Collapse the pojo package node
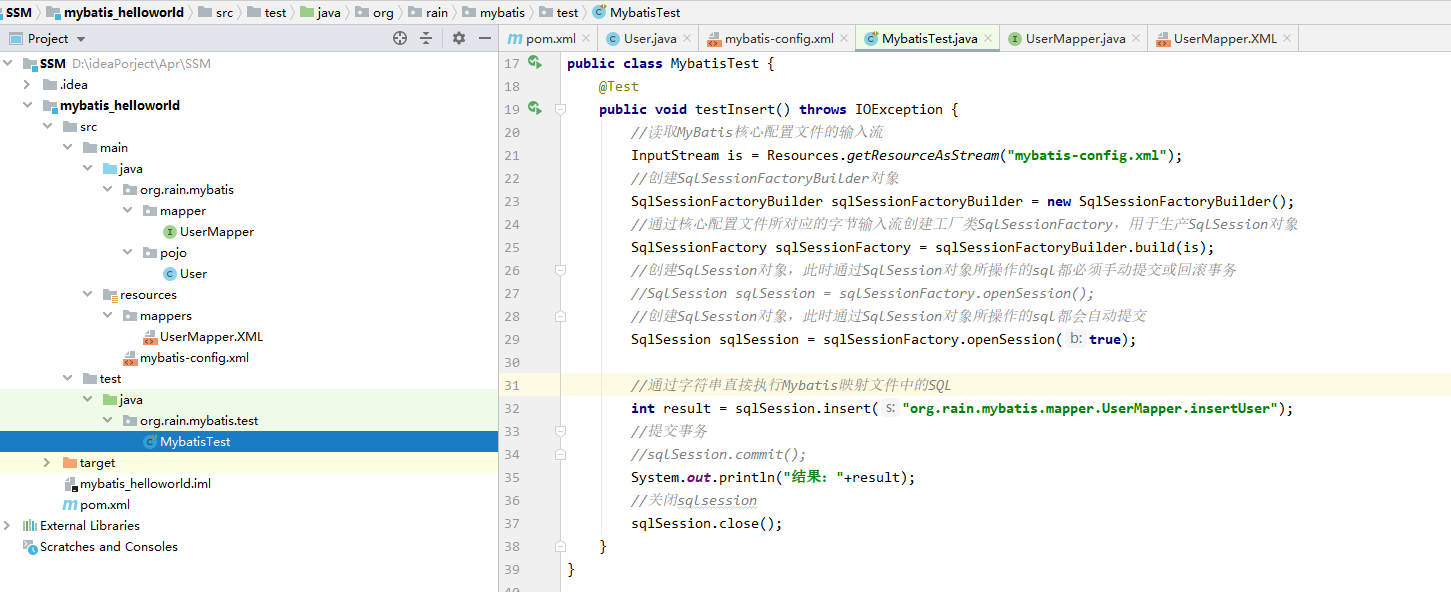 click(128, 253)
